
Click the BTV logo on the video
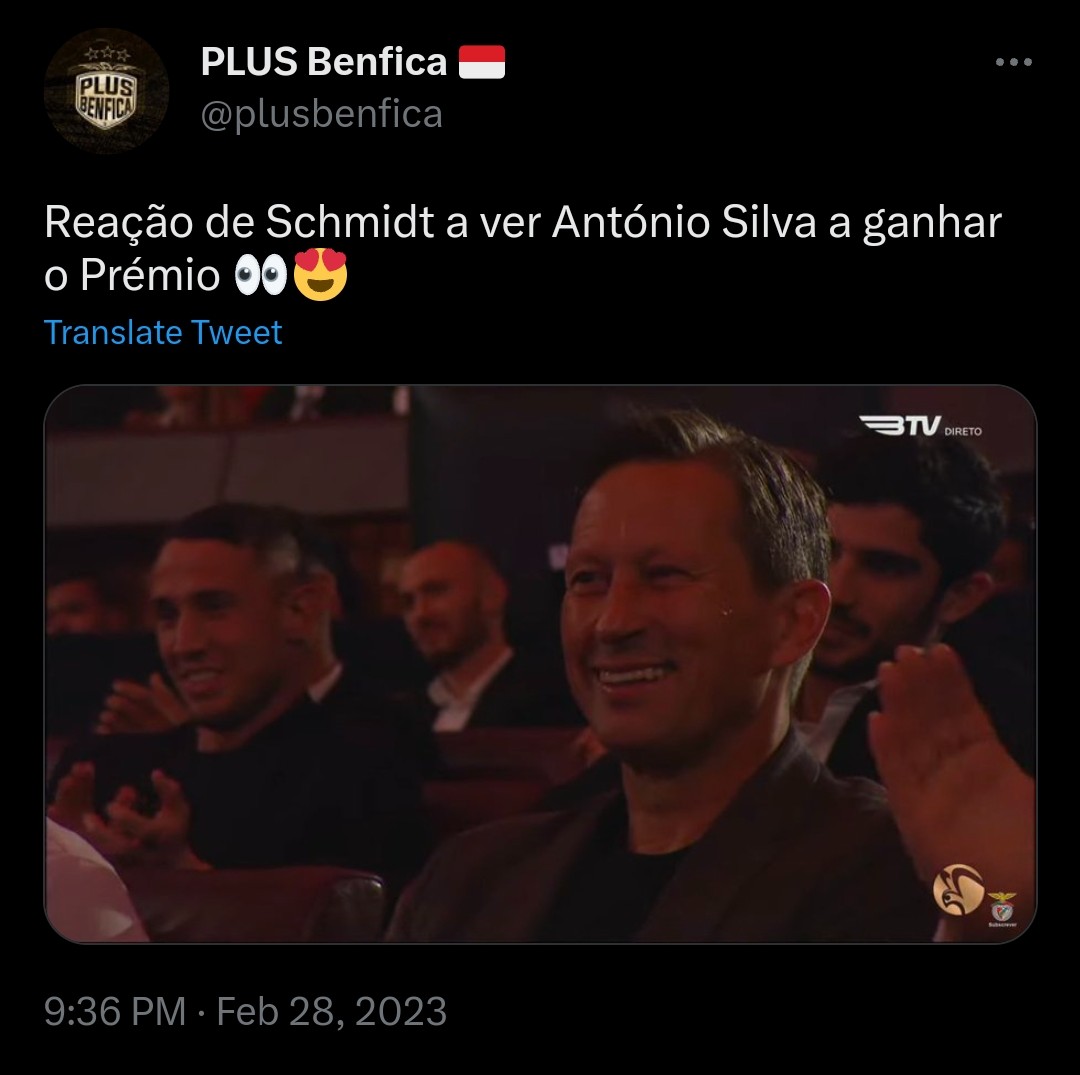[900, 425]
